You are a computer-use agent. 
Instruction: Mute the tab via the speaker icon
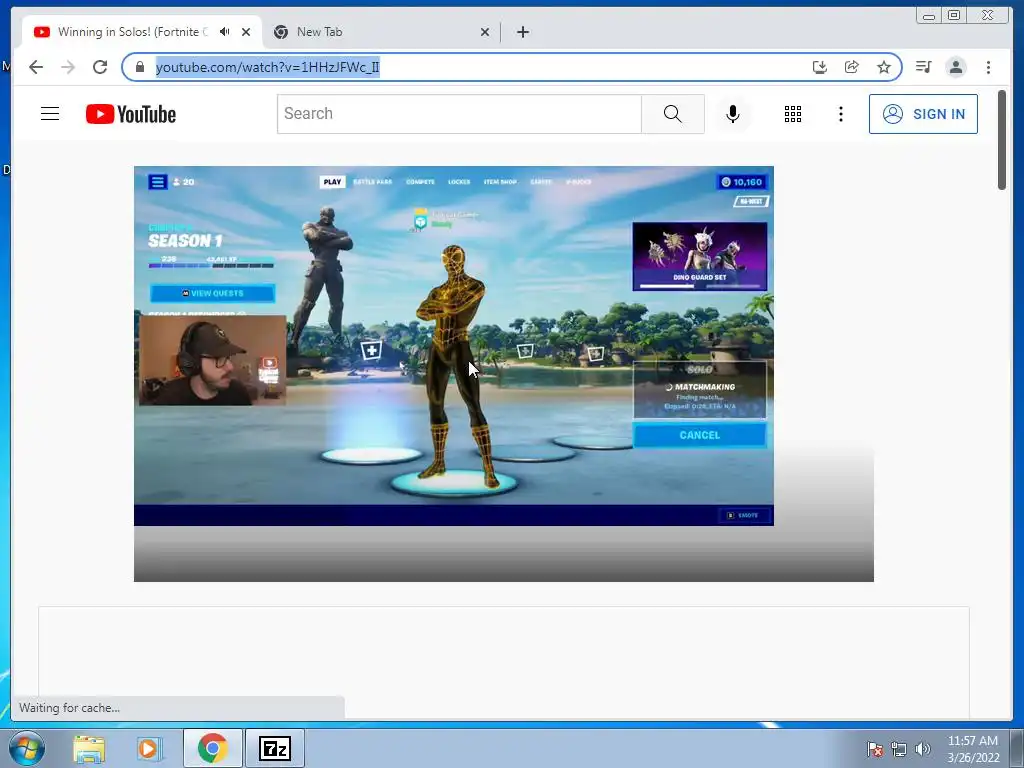225,32
